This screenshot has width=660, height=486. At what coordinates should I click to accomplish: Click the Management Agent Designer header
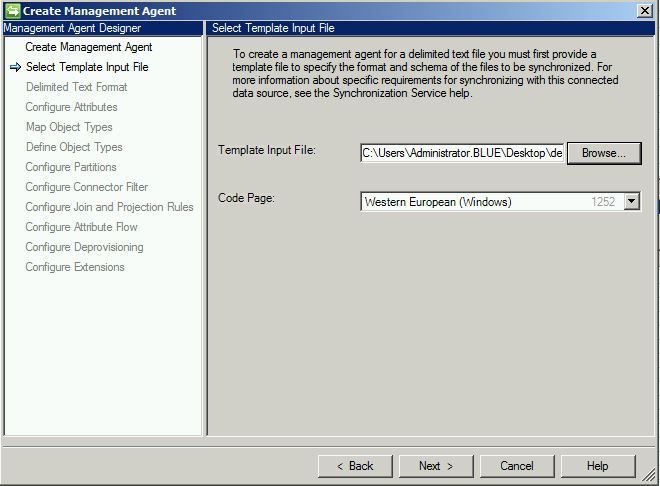(103, 28)
